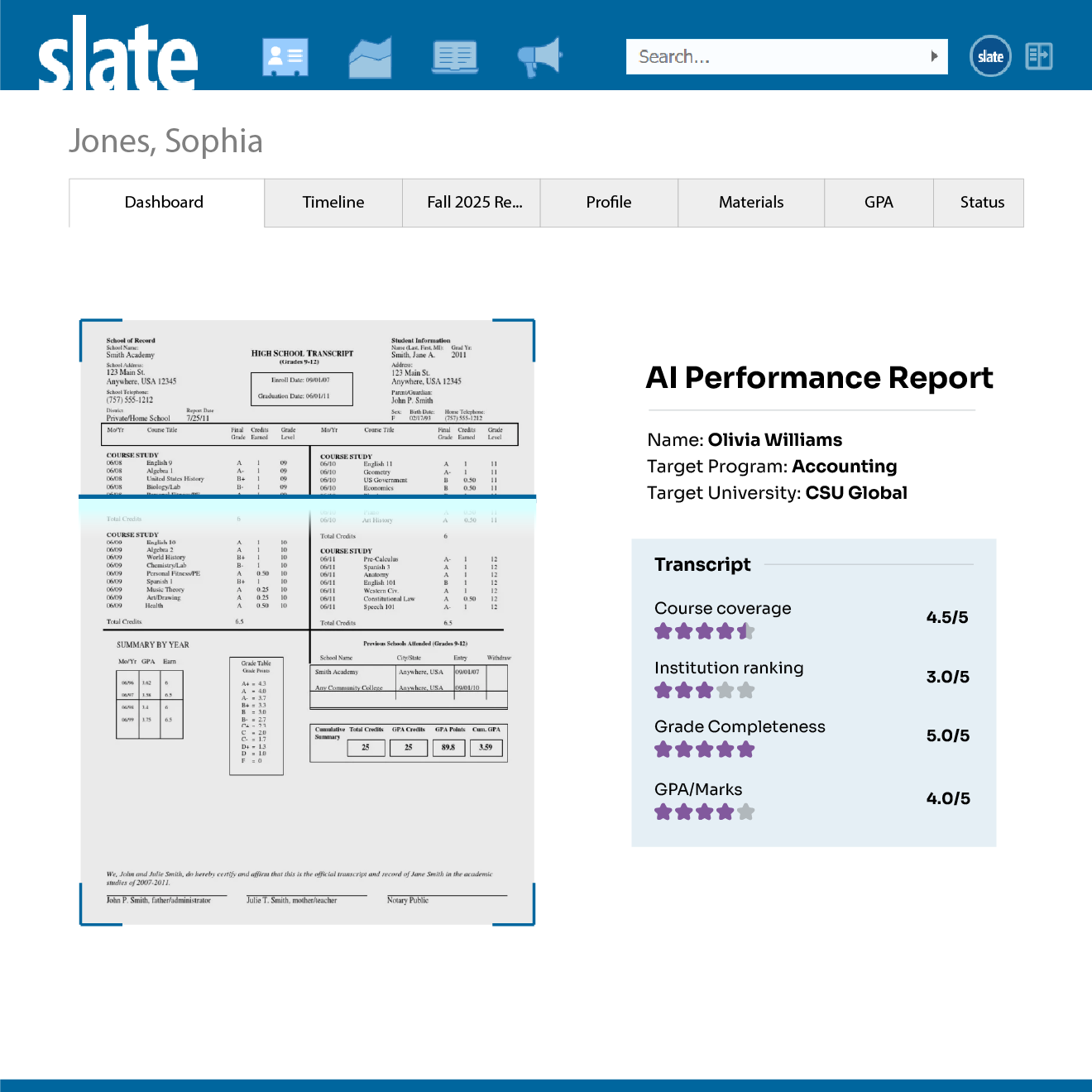Switch to the Timeline tab
Screen dimensions: 1092x1092
pyautogui.click(x=333, y=202)
